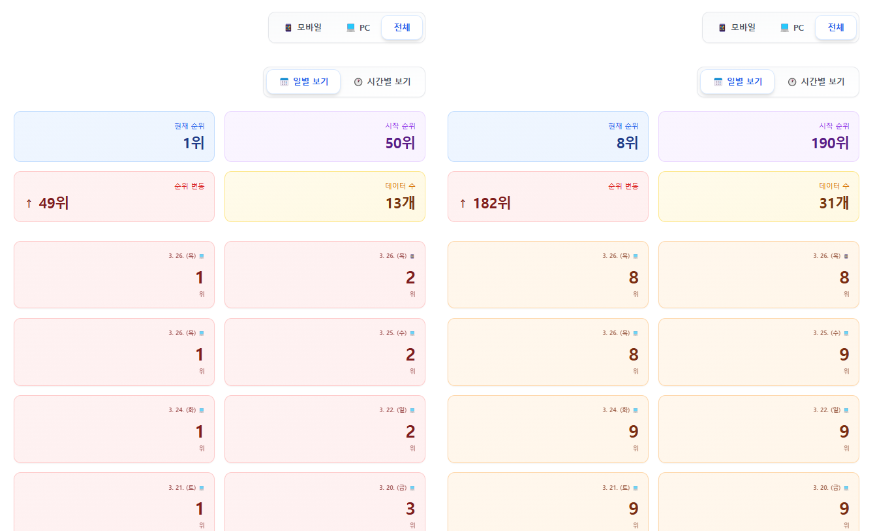Click the 순위 변동 49위 value
Image resolution: width=875 pixels, height=531 pixels.
(54, 203)
